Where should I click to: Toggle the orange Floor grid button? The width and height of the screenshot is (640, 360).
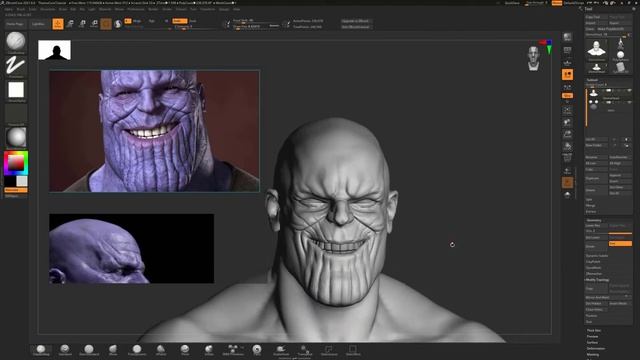pos(567,75)
